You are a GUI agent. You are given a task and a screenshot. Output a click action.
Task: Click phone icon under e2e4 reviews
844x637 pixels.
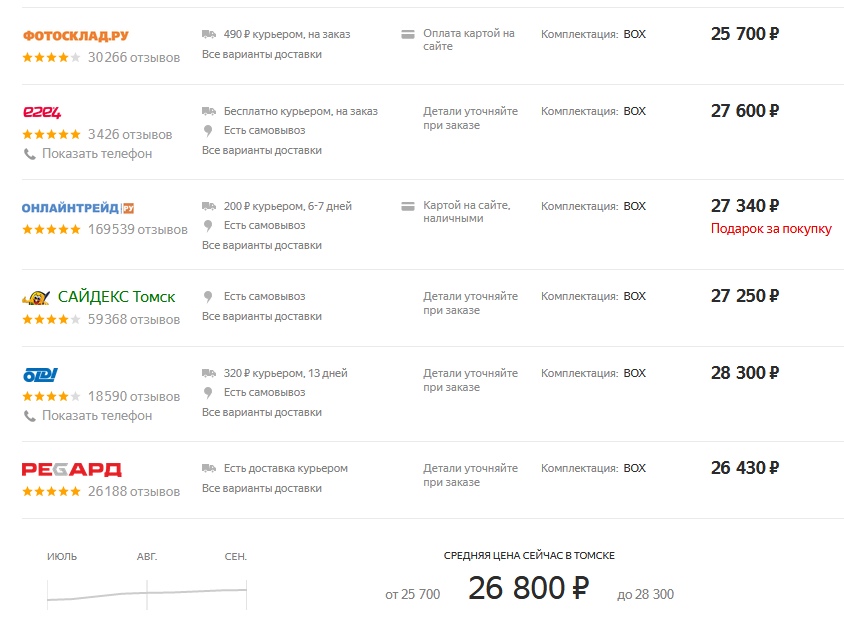pos(29,154)
